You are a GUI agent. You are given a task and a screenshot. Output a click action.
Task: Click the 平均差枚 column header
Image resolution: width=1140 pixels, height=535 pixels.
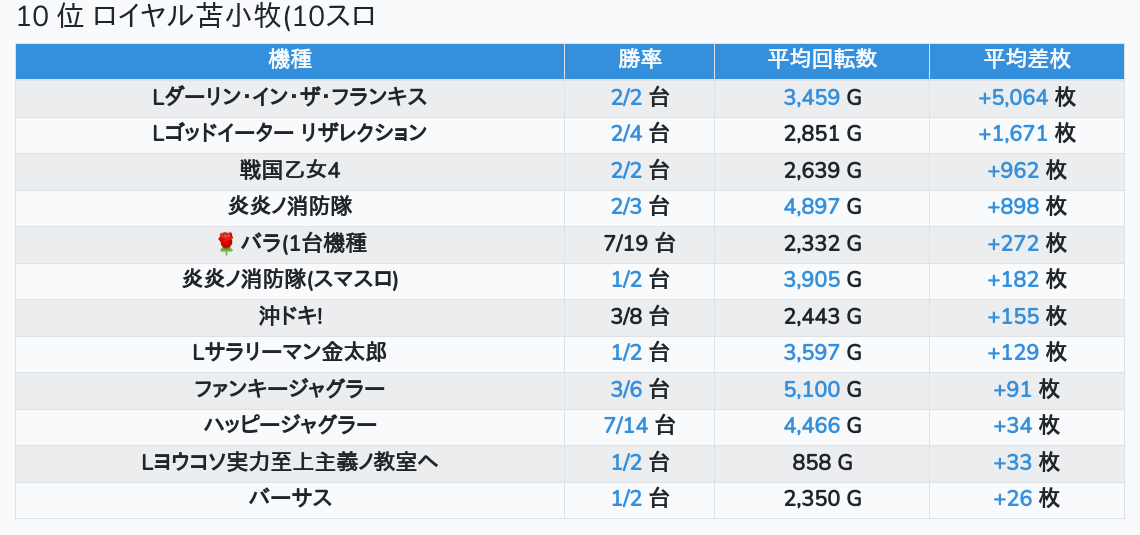coord(1026,60)
